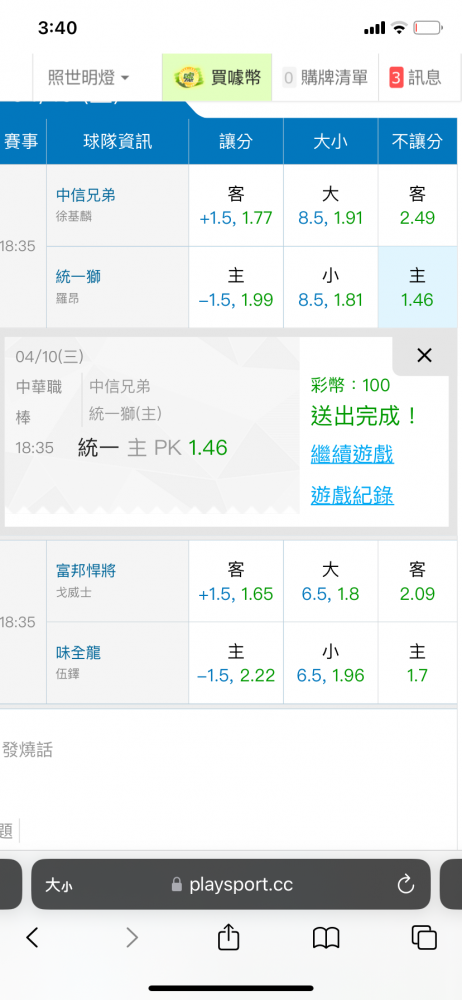Tap Safari text size 大小 button
462x1000 pixels.
(x=58, y=885)
